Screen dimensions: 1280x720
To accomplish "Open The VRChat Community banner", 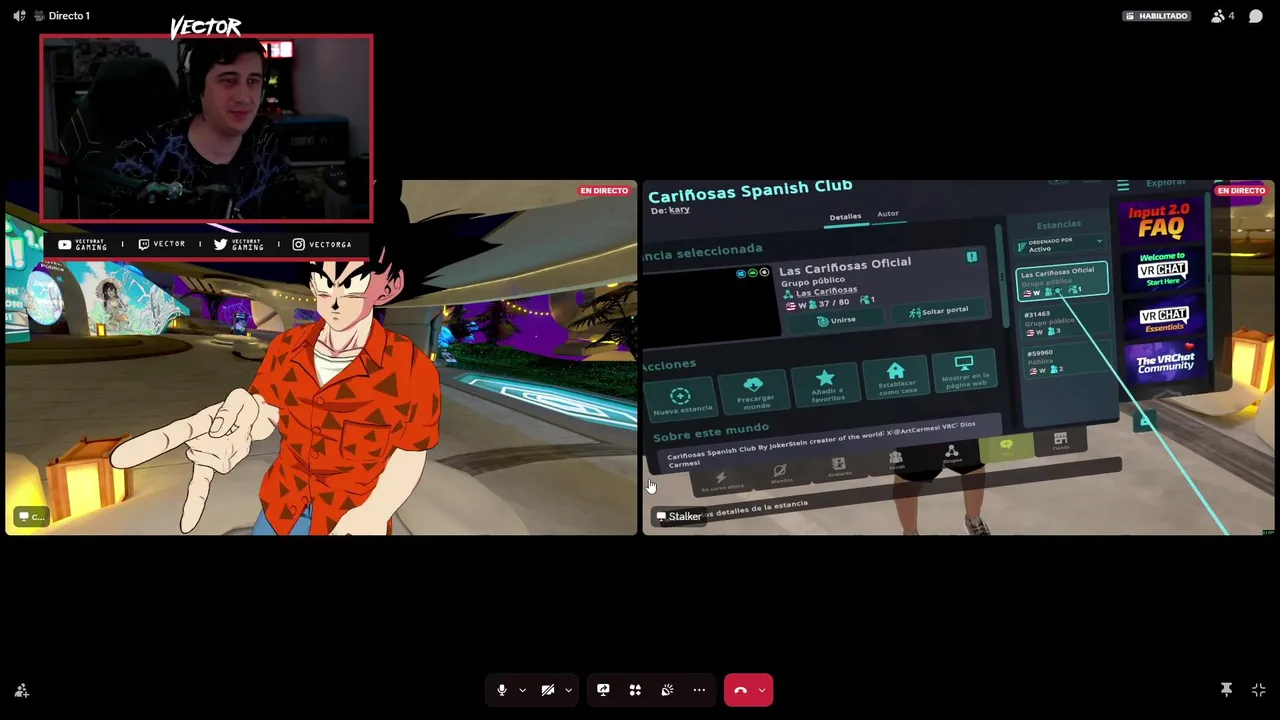I will pyautogui.click(x=1165, y=361).
